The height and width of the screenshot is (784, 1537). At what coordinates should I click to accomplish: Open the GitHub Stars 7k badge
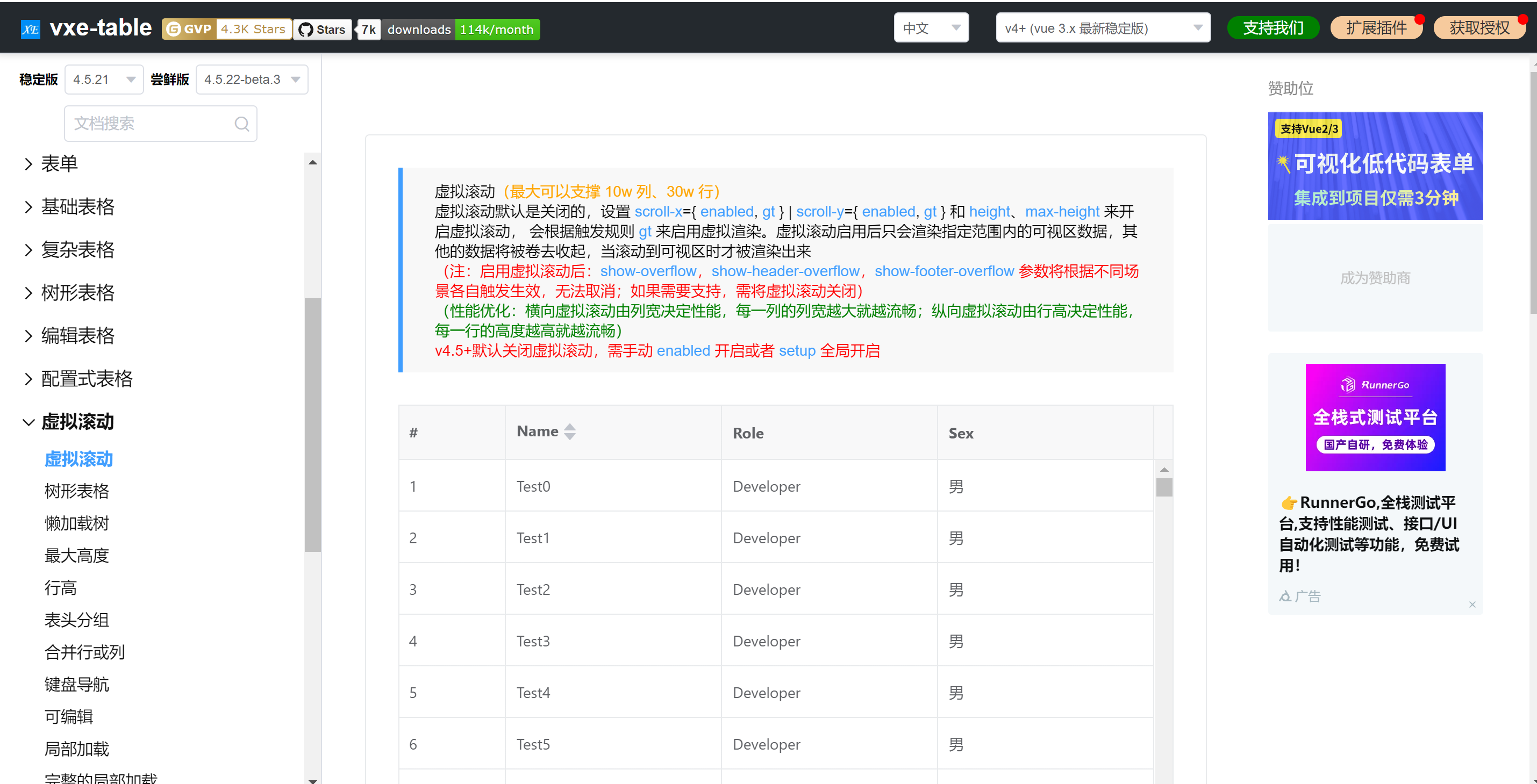tap(338, 29)
